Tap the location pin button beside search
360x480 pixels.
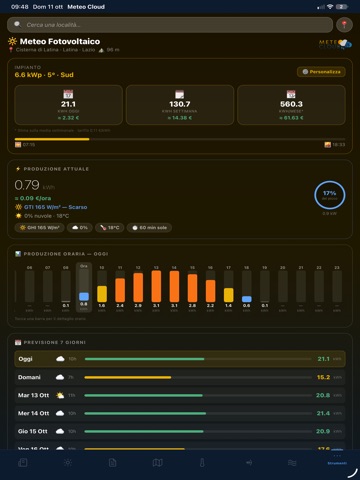click(x=344, y=25)
